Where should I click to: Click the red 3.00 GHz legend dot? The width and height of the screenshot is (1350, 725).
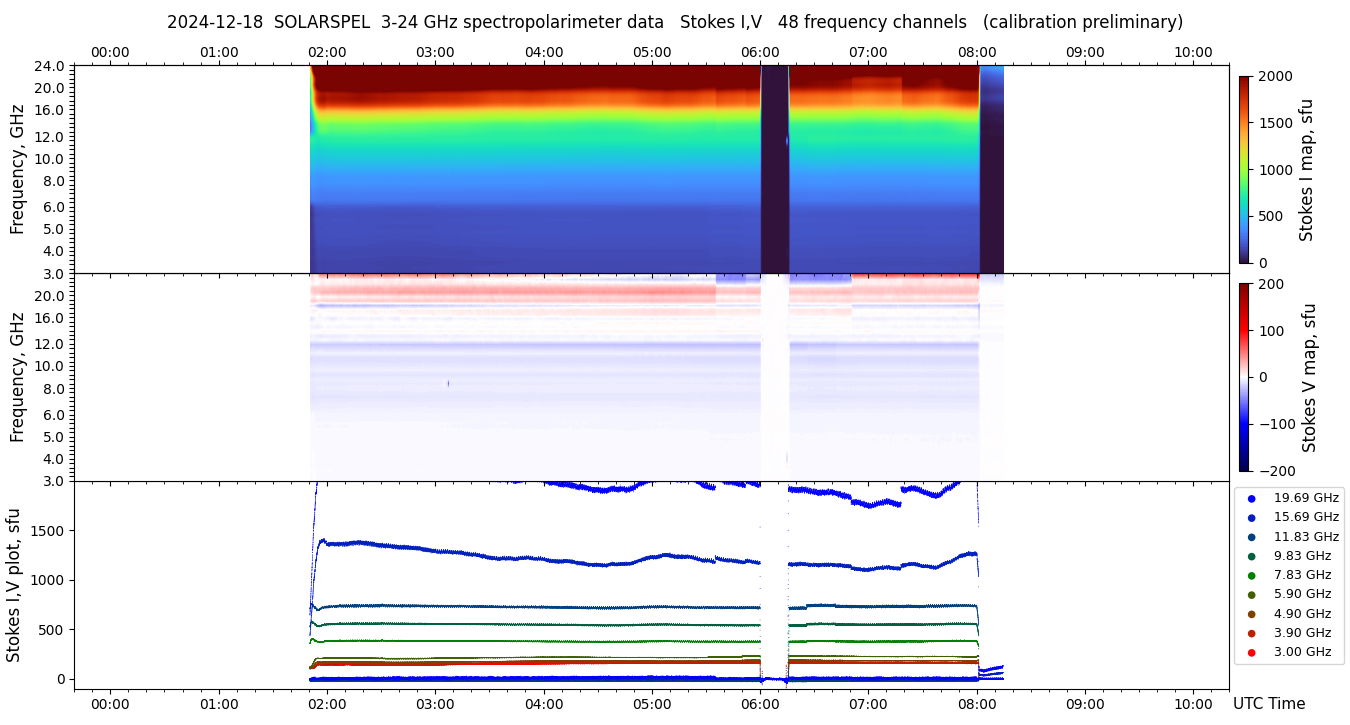coord(1251,652)
